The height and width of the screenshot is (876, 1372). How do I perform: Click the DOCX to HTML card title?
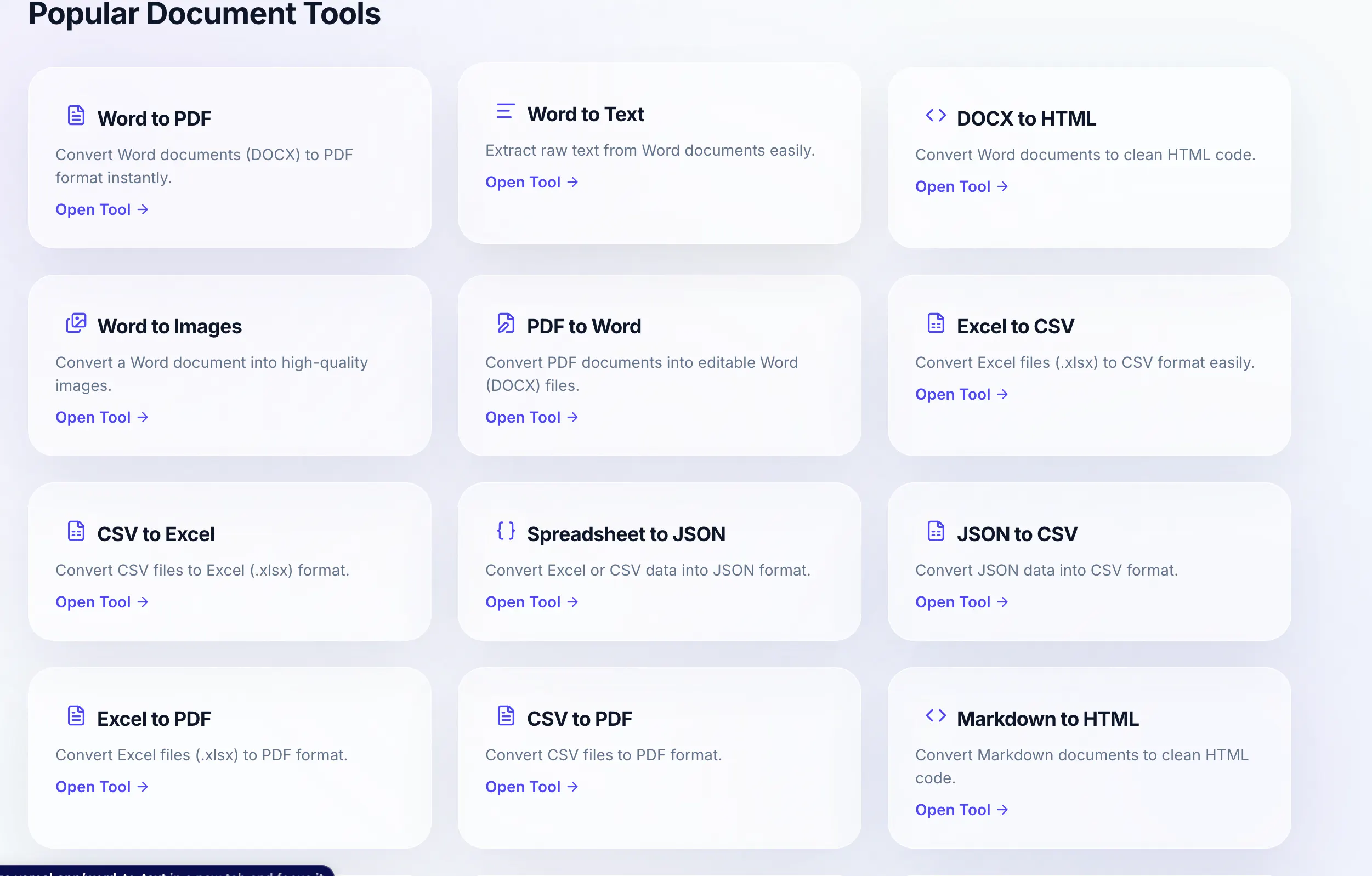[1026, 118]
